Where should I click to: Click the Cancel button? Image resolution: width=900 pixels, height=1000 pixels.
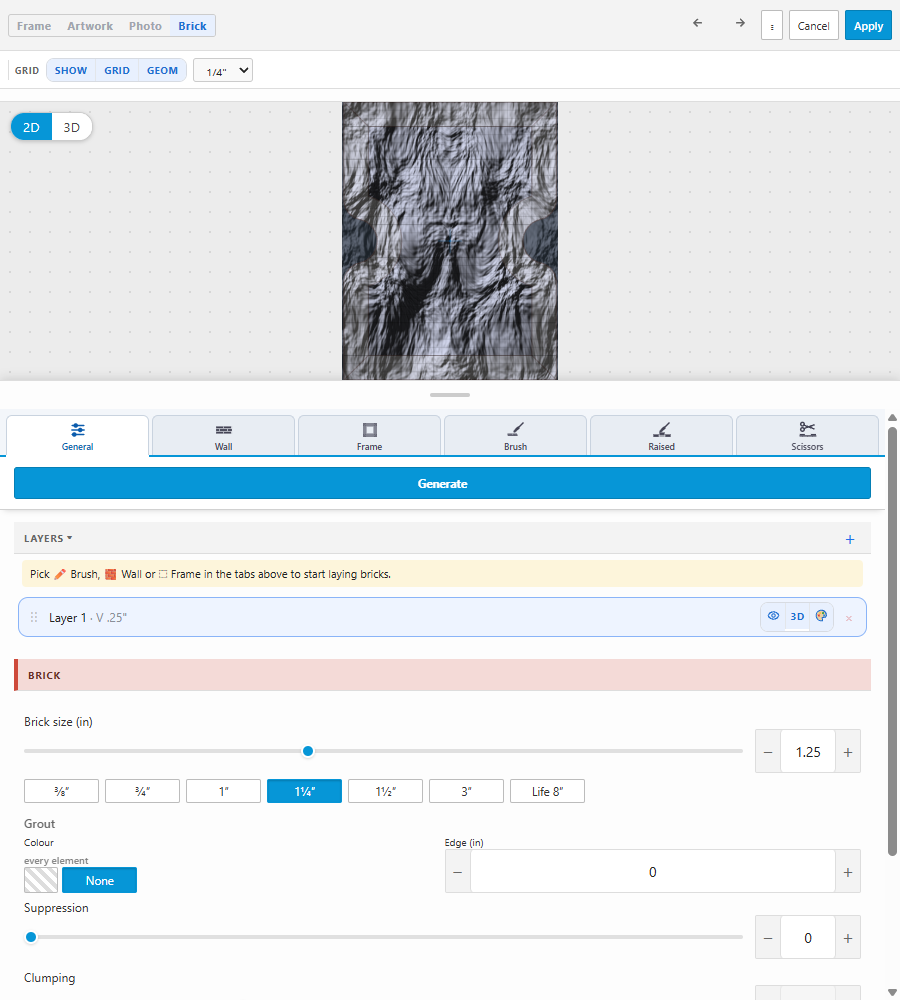click(813, 26)
